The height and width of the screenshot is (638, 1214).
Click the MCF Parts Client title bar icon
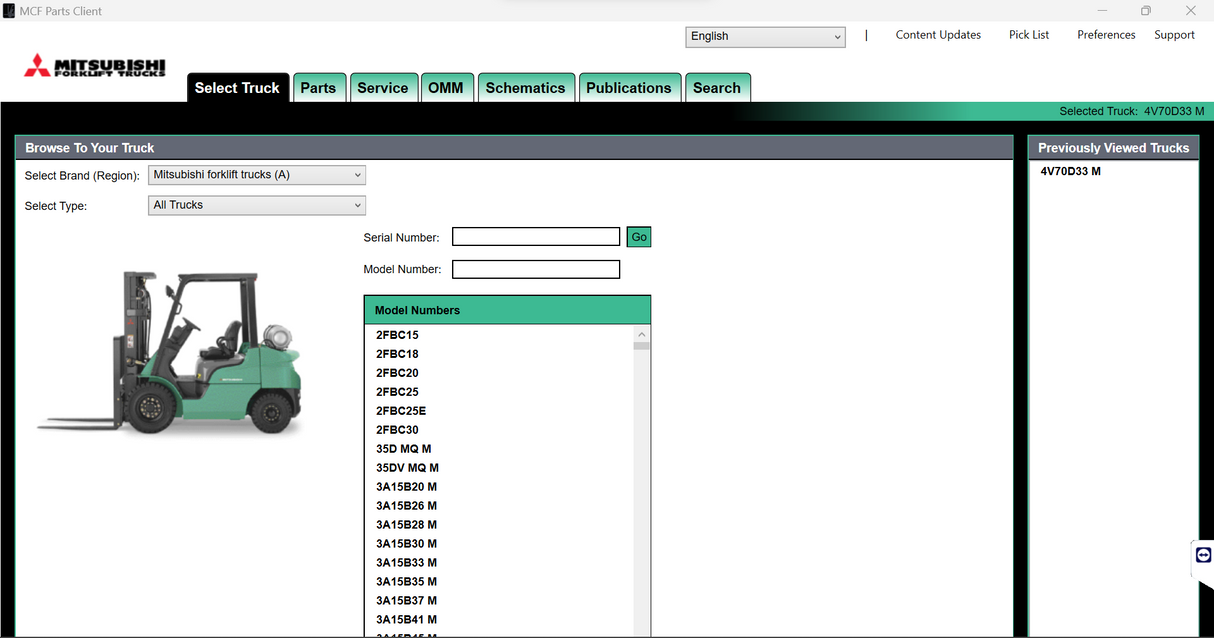coord(10,11)
